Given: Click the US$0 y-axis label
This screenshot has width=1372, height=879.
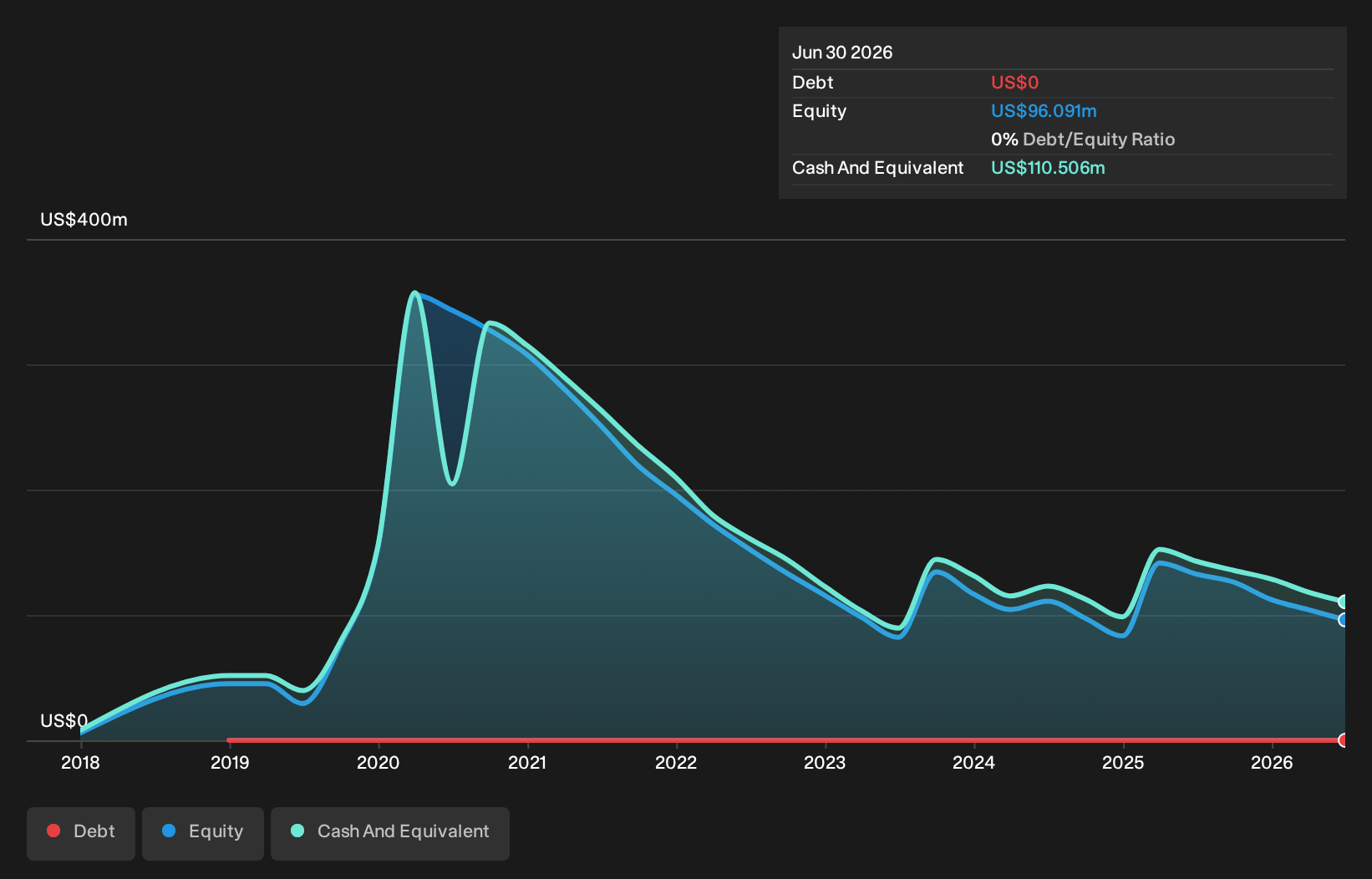Looking at the screenshot, I should pyautogui.click(x=64, y=721).
